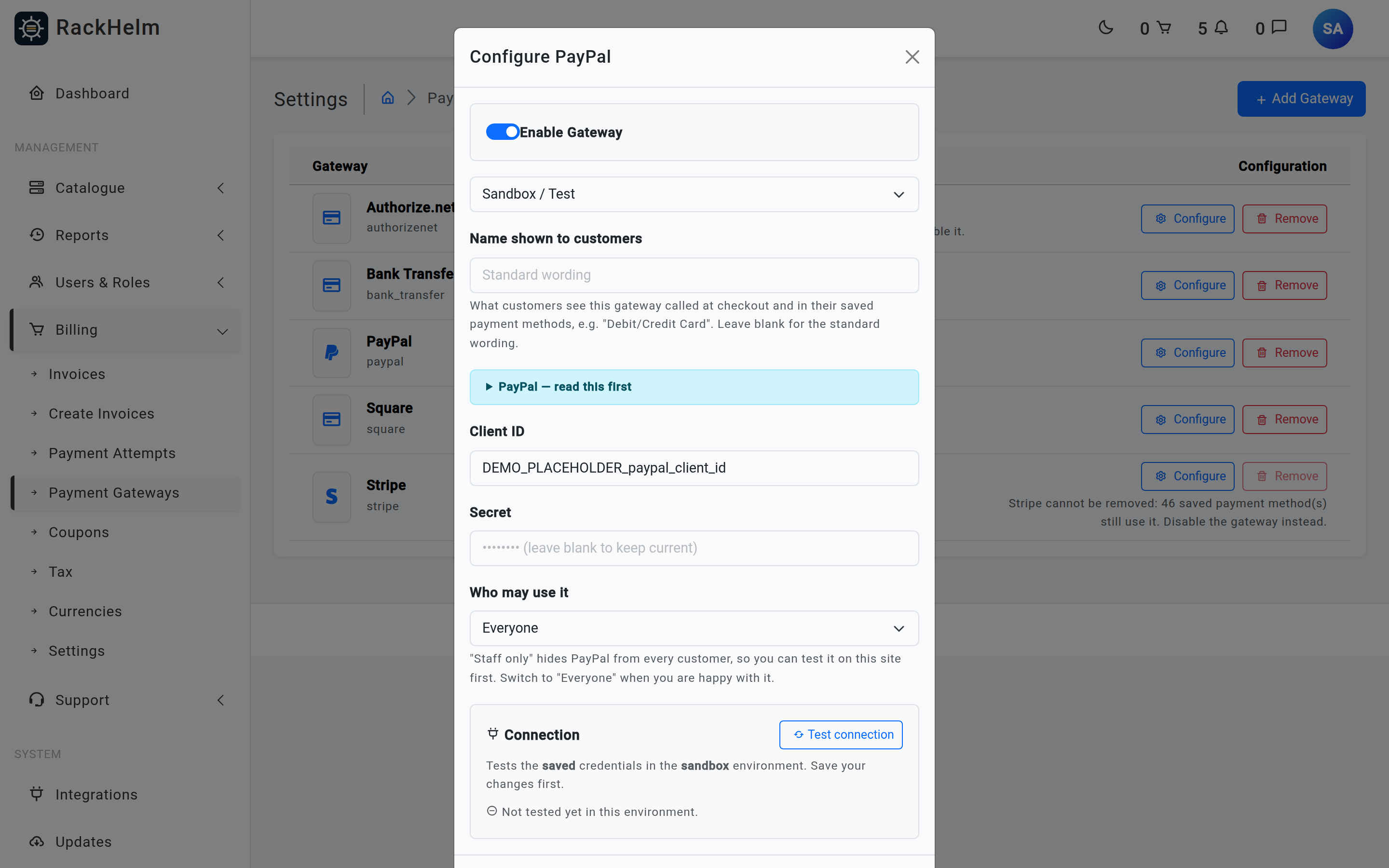Collapse the Billing menu chevron
Viewport: 1389px width, 868px height.
coord(223,331)
